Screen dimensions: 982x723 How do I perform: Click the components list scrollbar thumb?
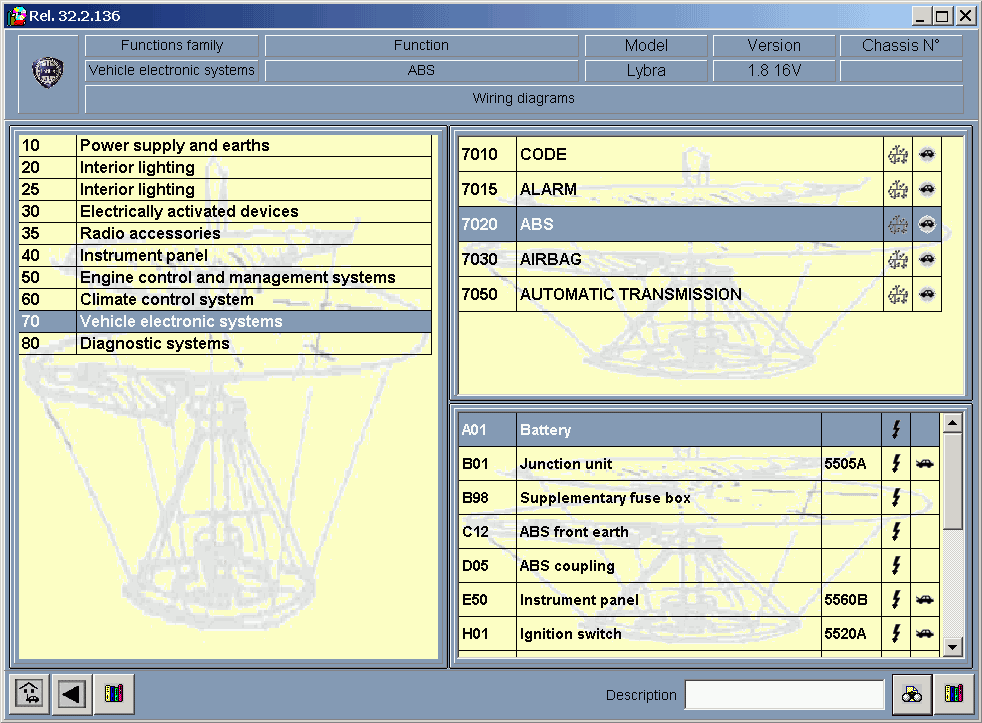click(x=953, y=481)
